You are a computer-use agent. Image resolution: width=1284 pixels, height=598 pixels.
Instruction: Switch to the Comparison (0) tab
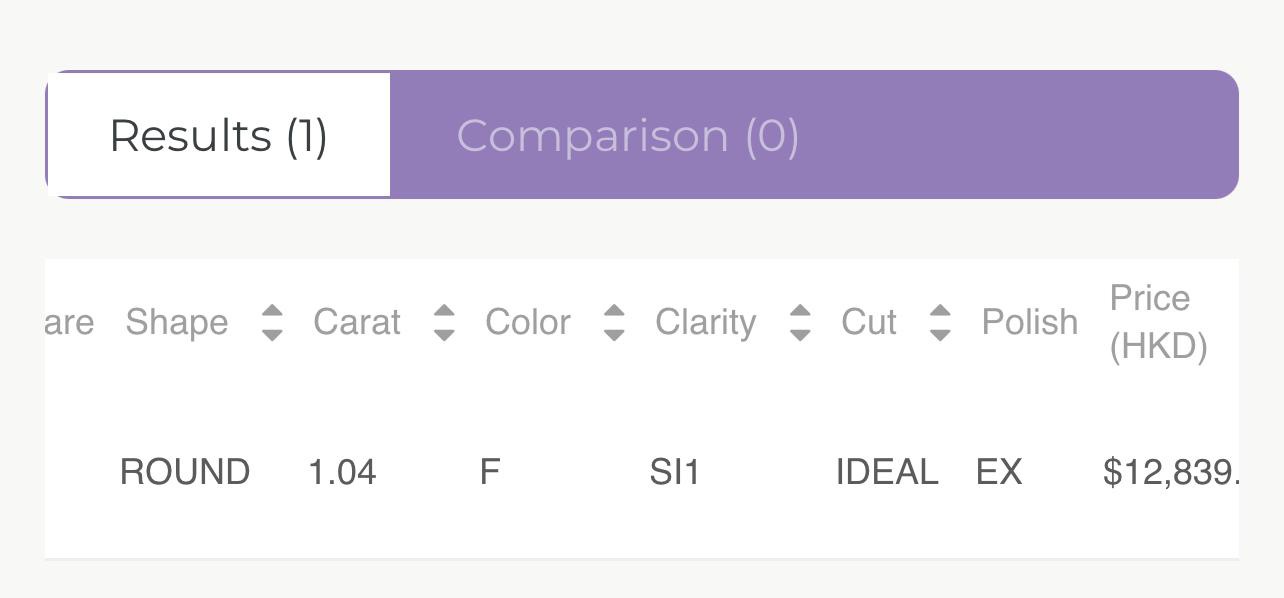click(x=628, y=135)
